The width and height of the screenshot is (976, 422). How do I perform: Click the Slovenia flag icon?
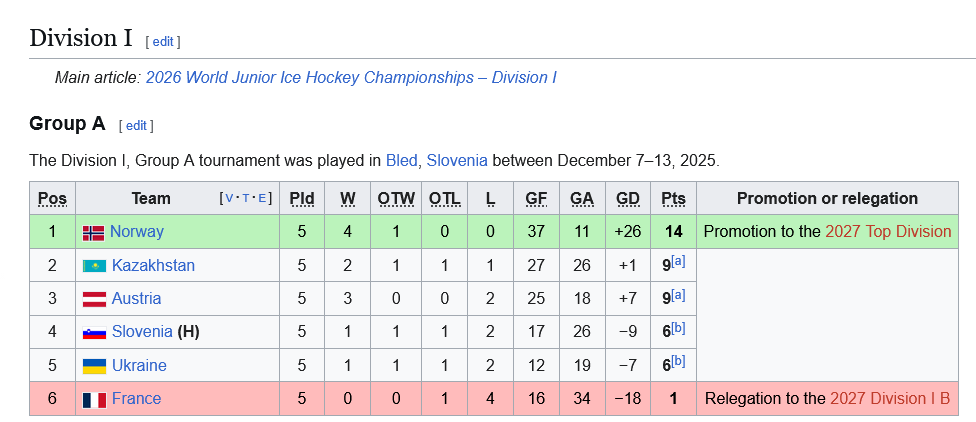tap(94, 332)
